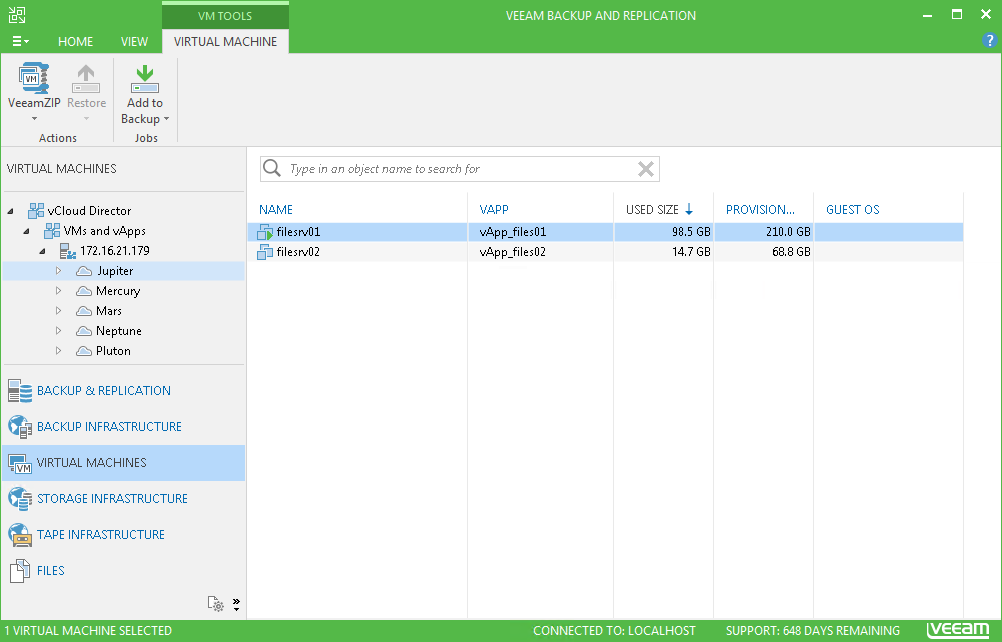The height and width of the screenshot is (642, 1002).
Task: Select the Virtual Machine tab
Action: click(x=225, y=42)
